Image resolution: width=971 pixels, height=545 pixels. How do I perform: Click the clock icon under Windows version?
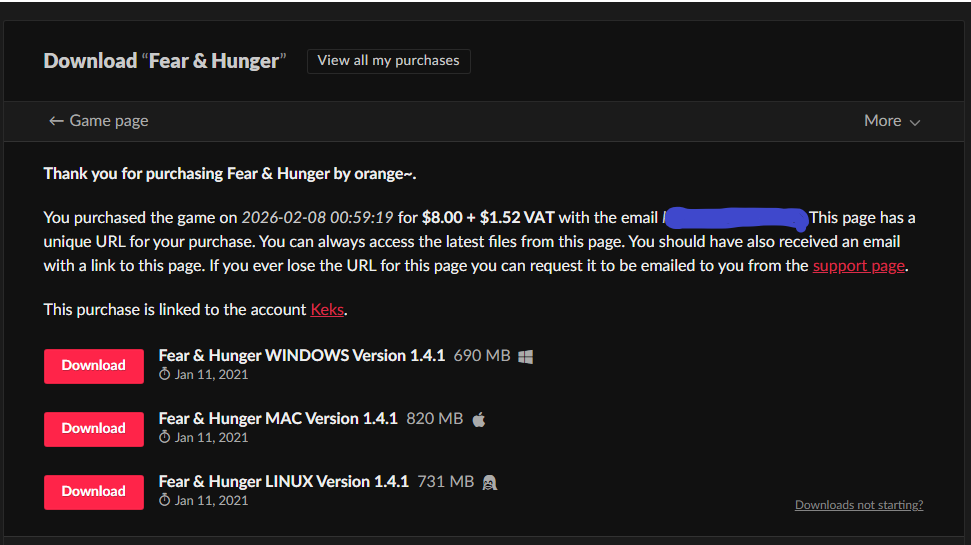164,373
